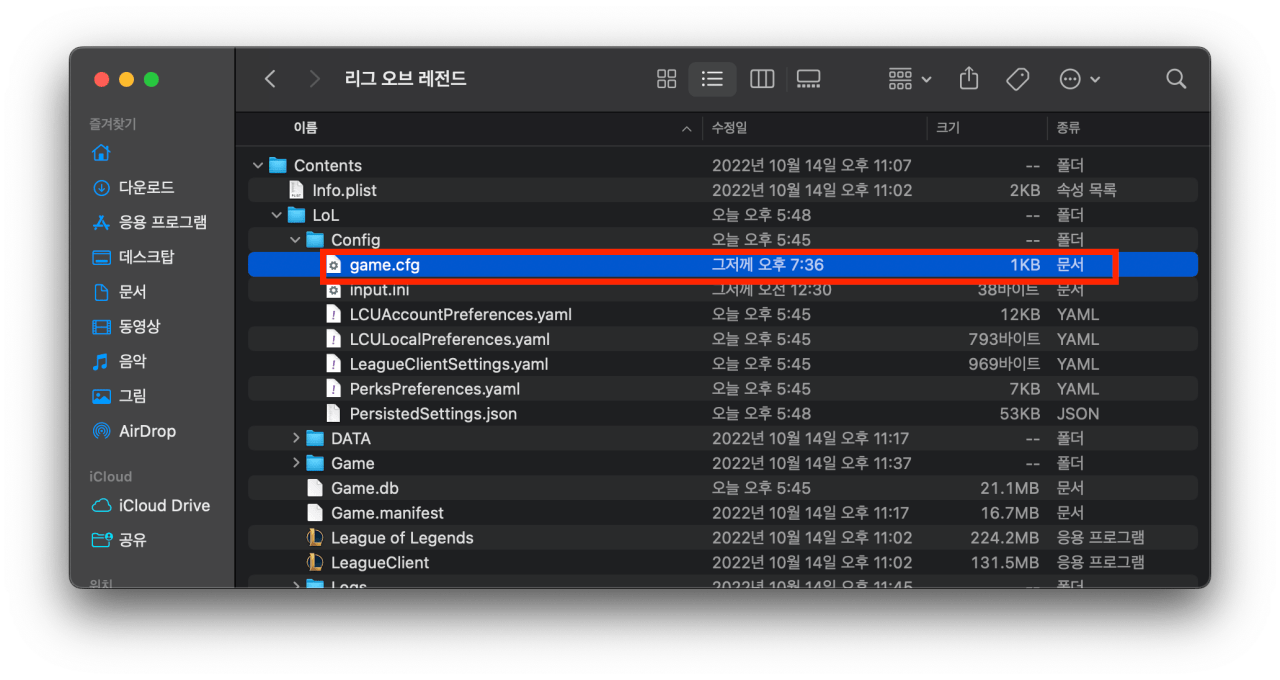Collapse the Config folder
This screenshot has width=1280, height=680.
(x=295, y=240)
